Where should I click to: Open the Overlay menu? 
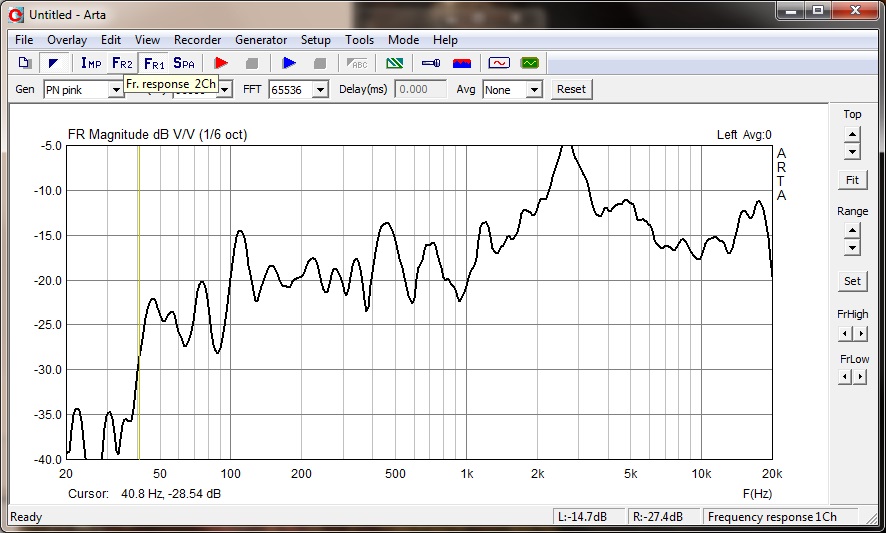coord(67,40)
